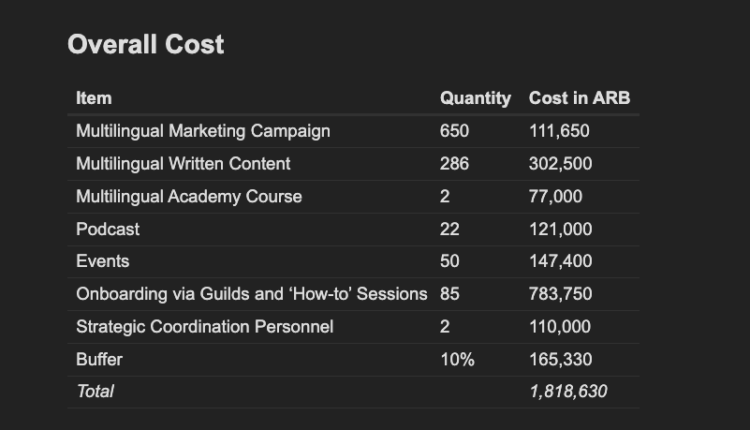Click the 111,650 cost value

pos(559,131)
